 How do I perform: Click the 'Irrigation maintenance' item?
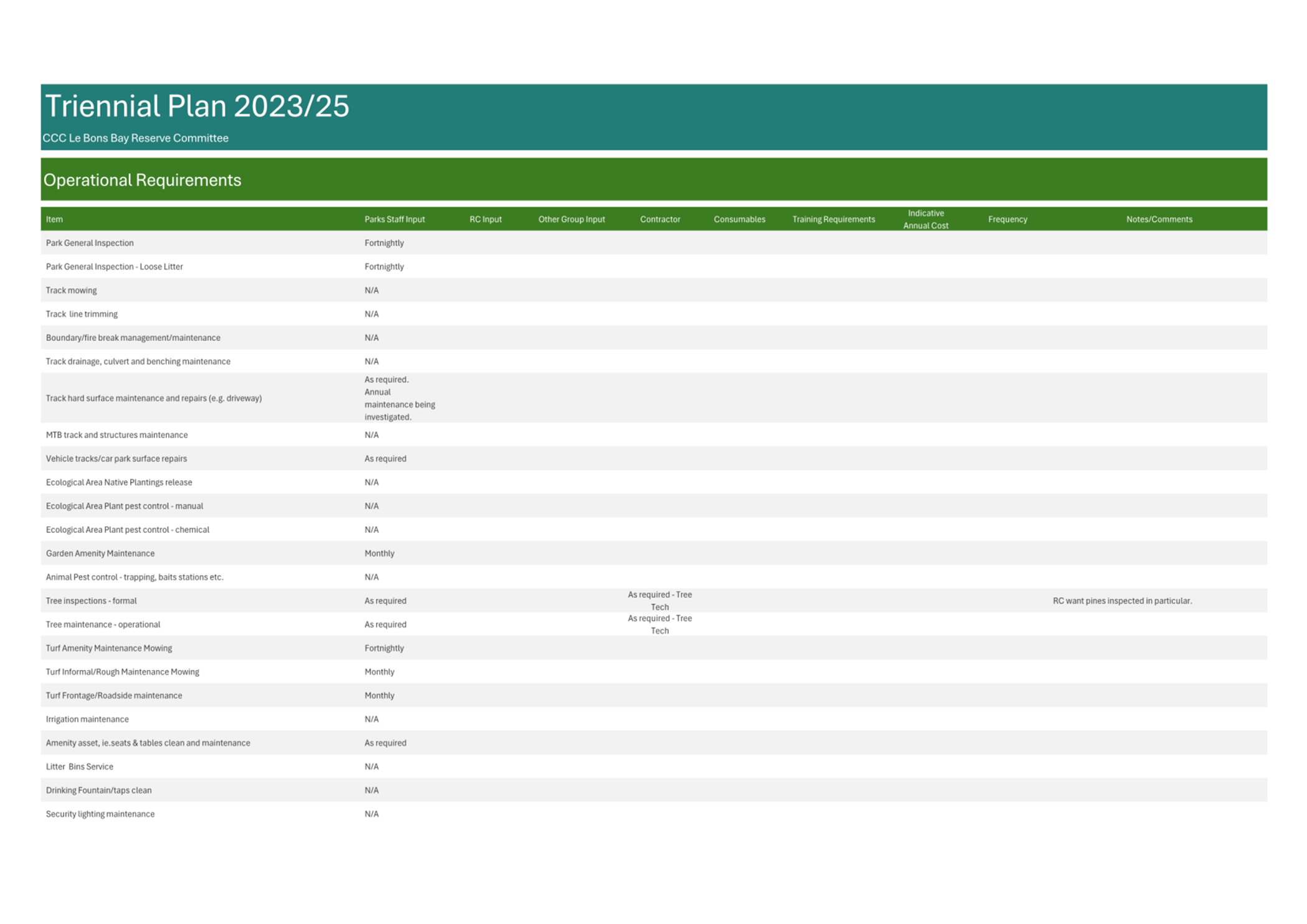pyautogui.click(x=87, y=719)
